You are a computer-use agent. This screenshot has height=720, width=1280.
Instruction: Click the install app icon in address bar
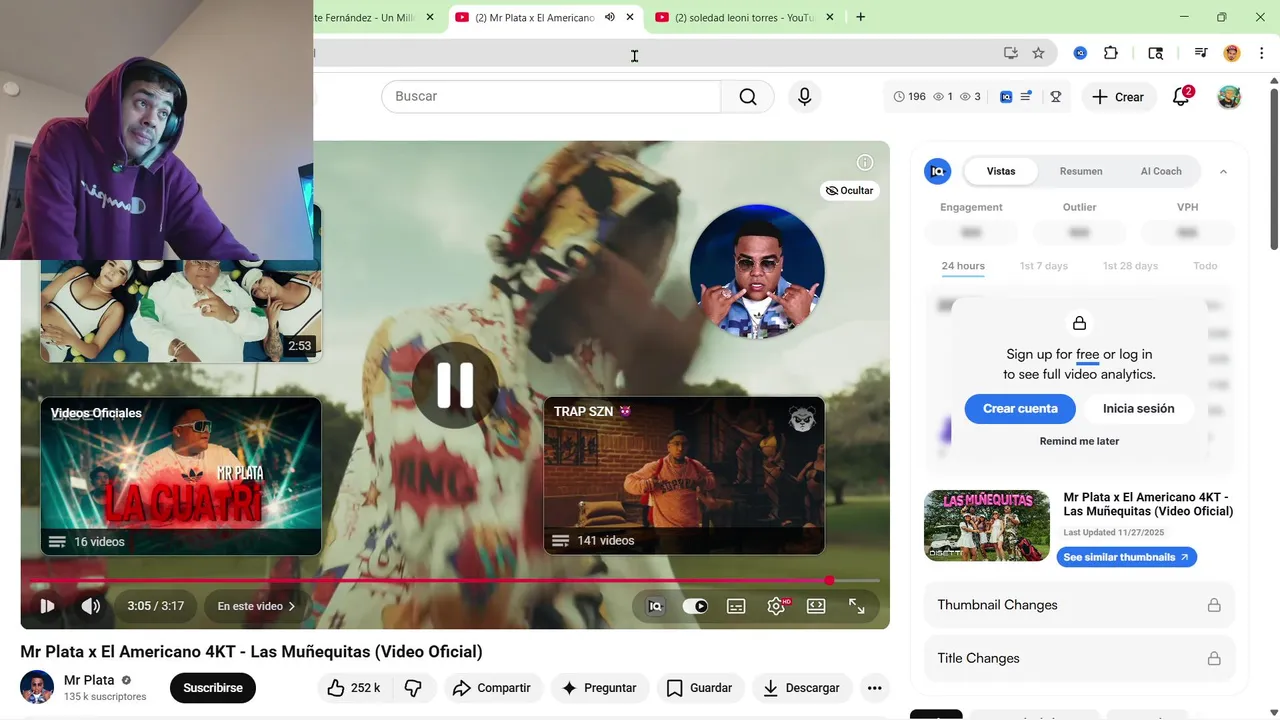1011,54
